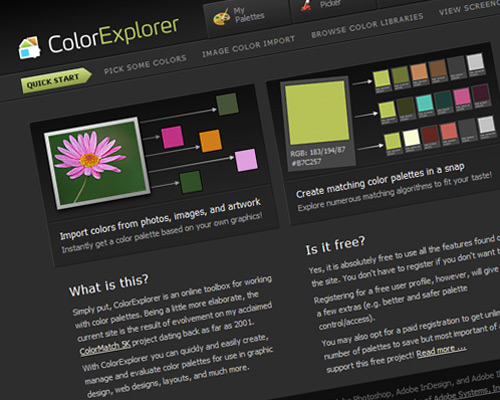Select Browse Color Libraries menu item
Image resolution: width=500 pixels, height=400 pixels.
(x=367, y=25)
